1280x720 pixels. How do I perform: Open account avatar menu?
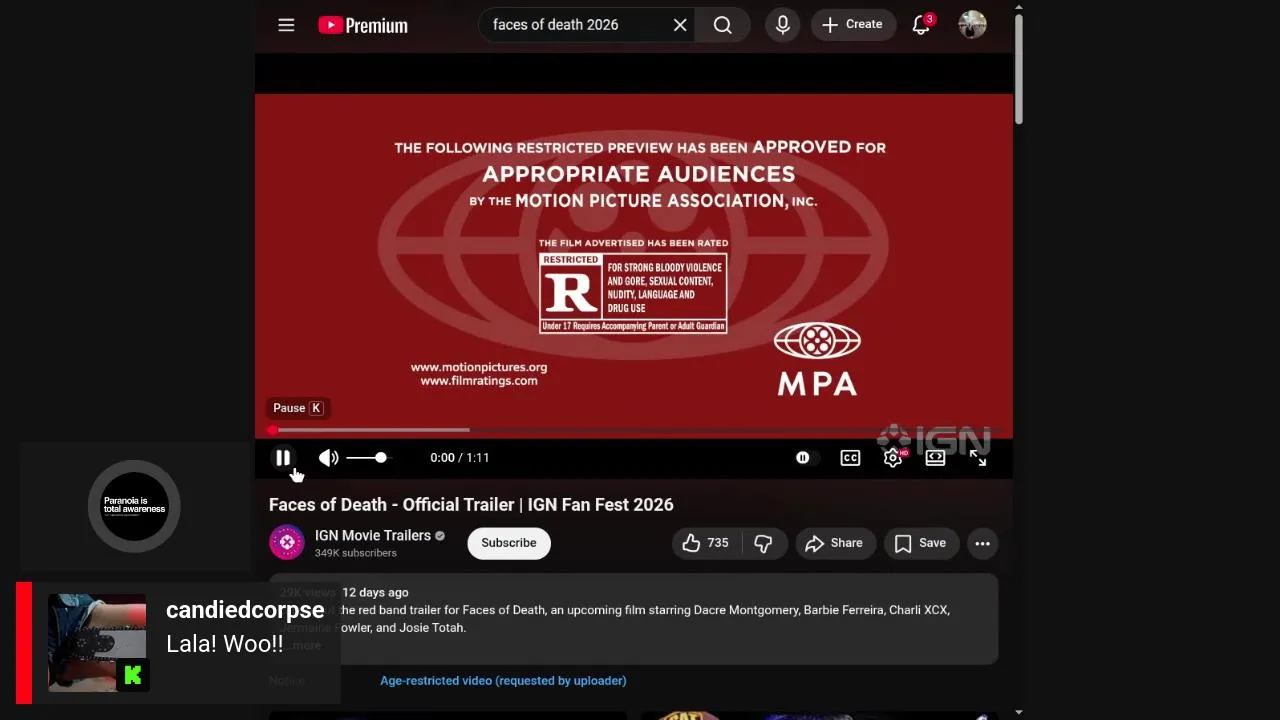[972, 25]
